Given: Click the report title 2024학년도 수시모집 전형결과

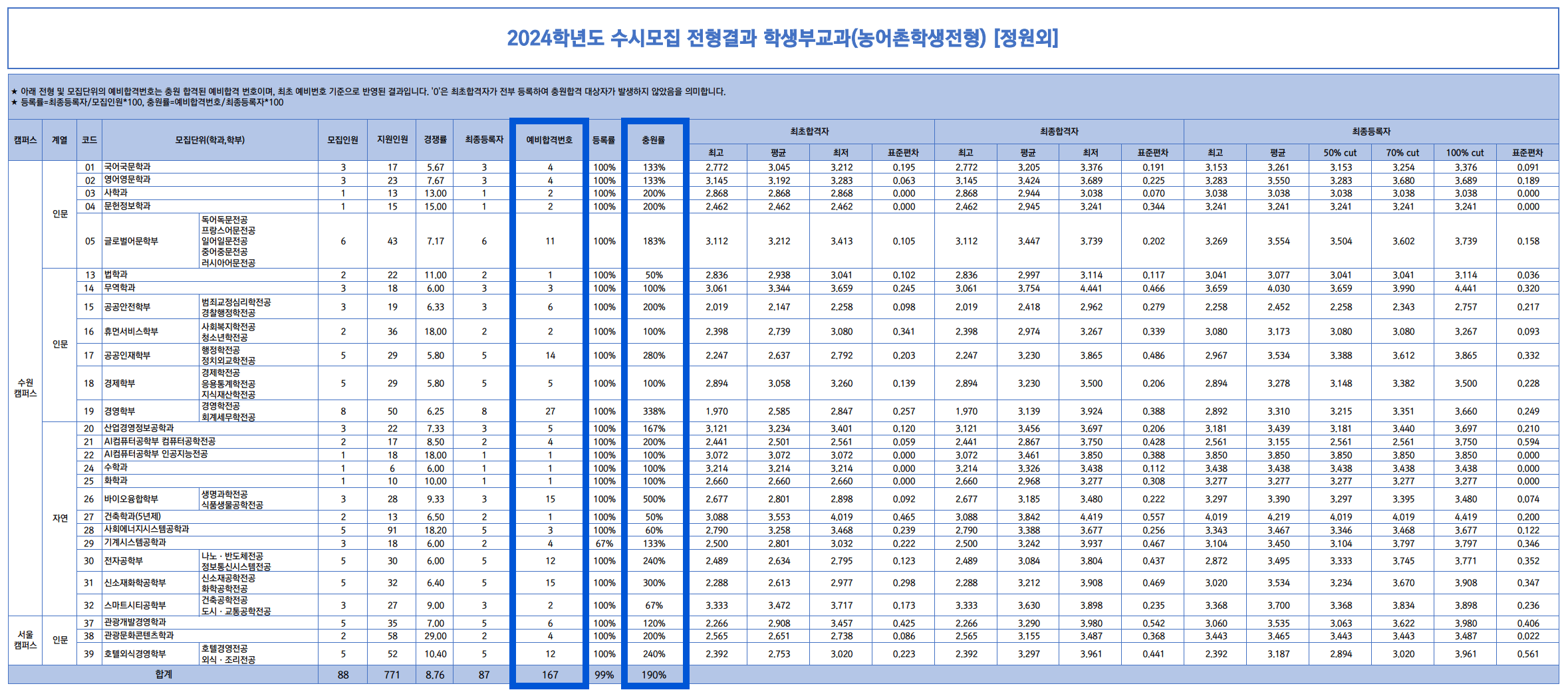Looking at the screenshot, I should click(783, 40).
